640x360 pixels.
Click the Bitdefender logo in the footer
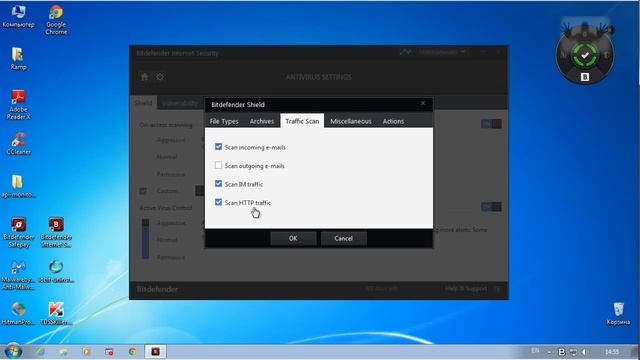(157, 289)
